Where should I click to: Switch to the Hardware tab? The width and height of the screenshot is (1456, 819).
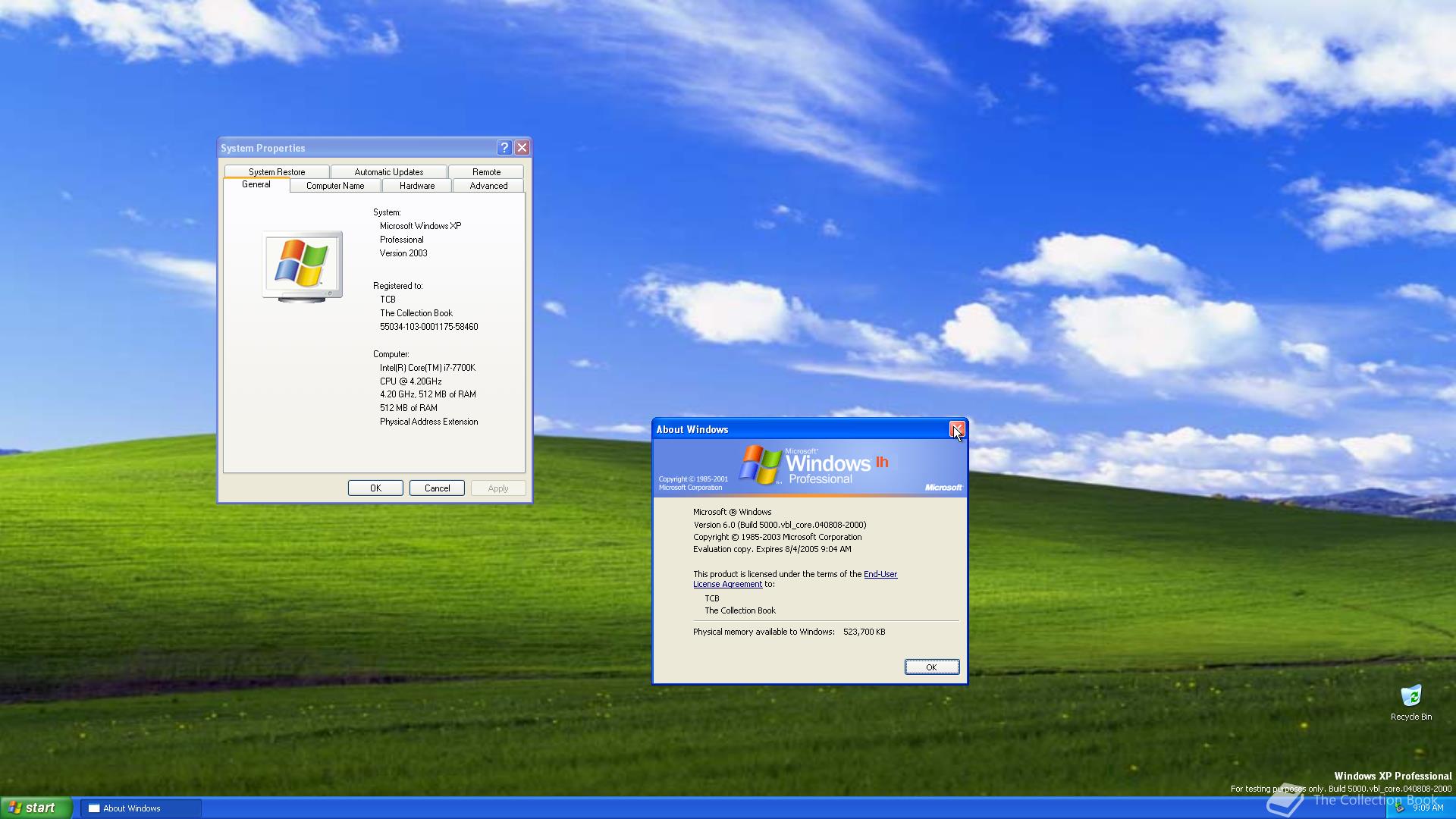(x=416, y=185)
